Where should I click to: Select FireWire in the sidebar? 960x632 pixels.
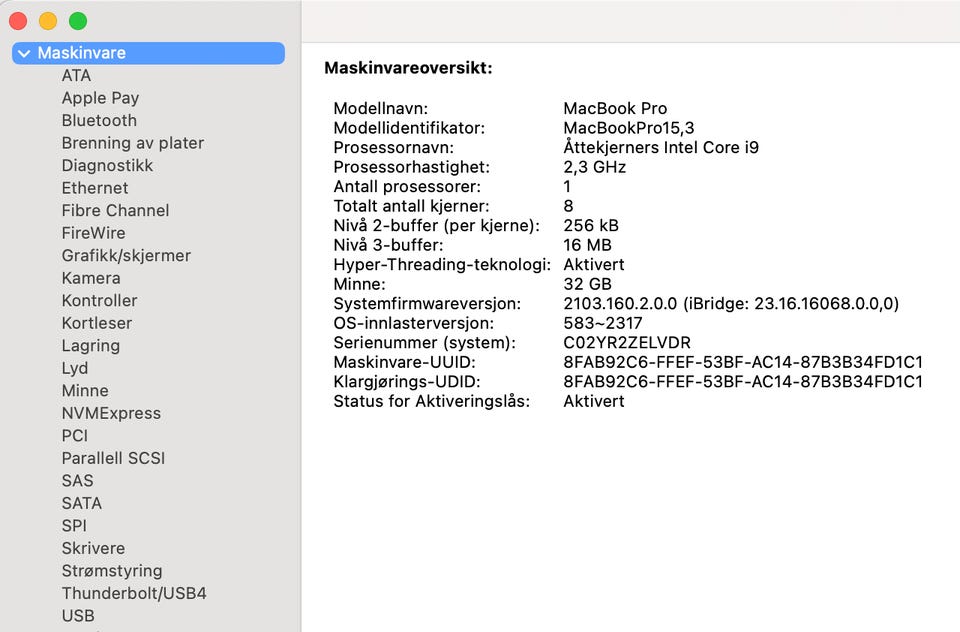click(94, 233)
